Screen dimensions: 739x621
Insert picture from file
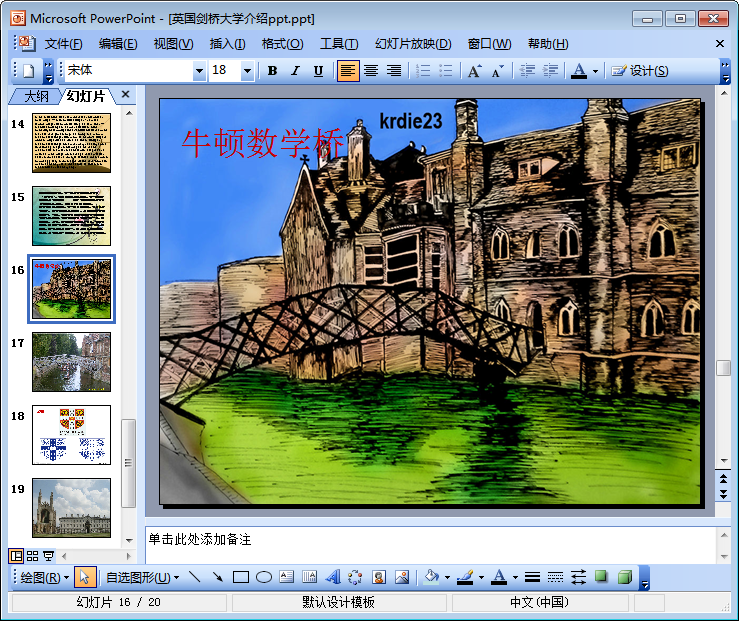pos(402,577)
